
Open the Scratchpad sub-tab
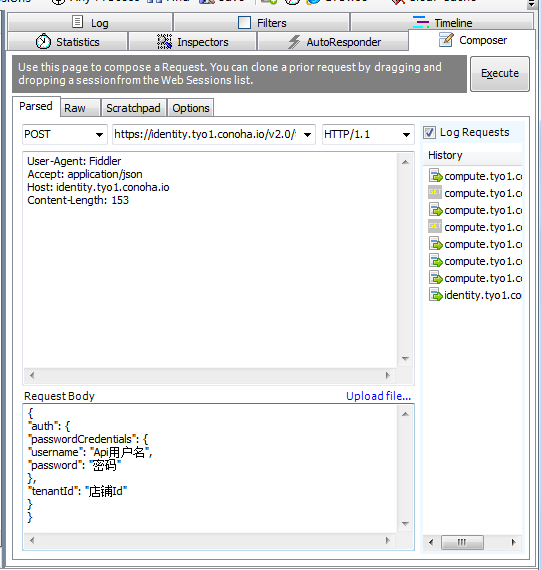pyautogui.click(x=133, y=108)
